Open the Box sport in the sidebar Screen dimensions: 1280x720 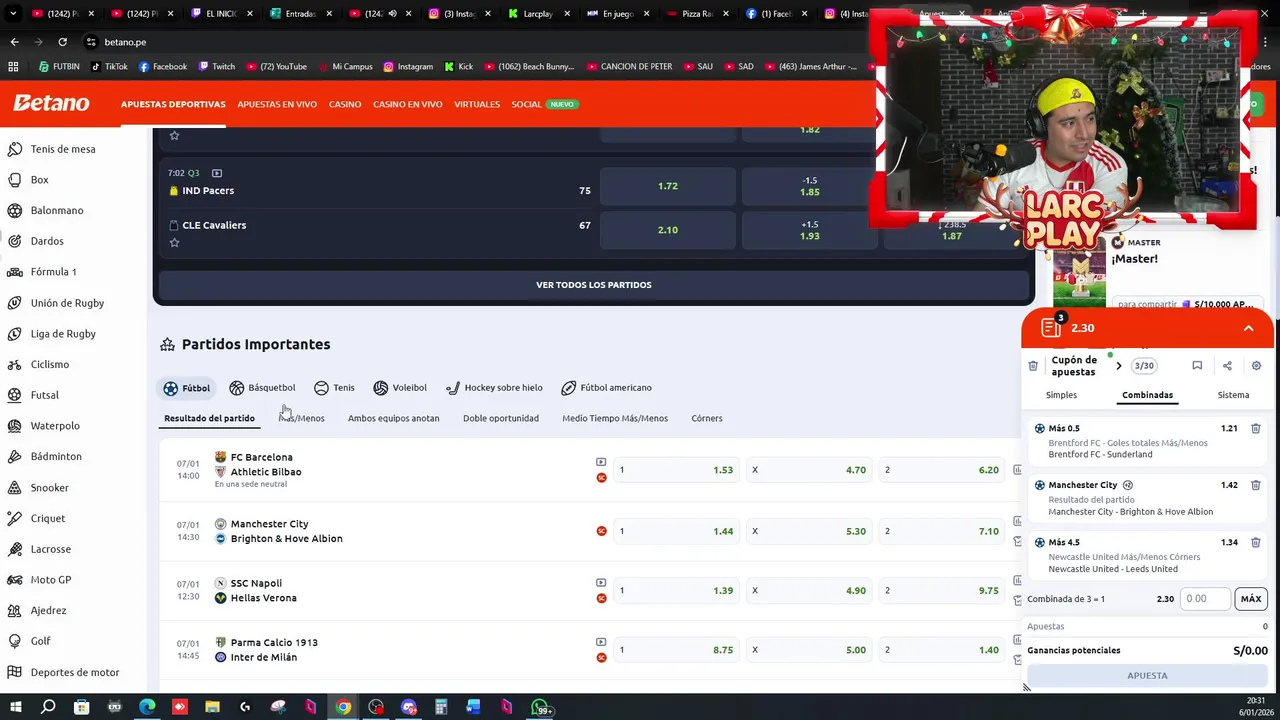point(39,180)
